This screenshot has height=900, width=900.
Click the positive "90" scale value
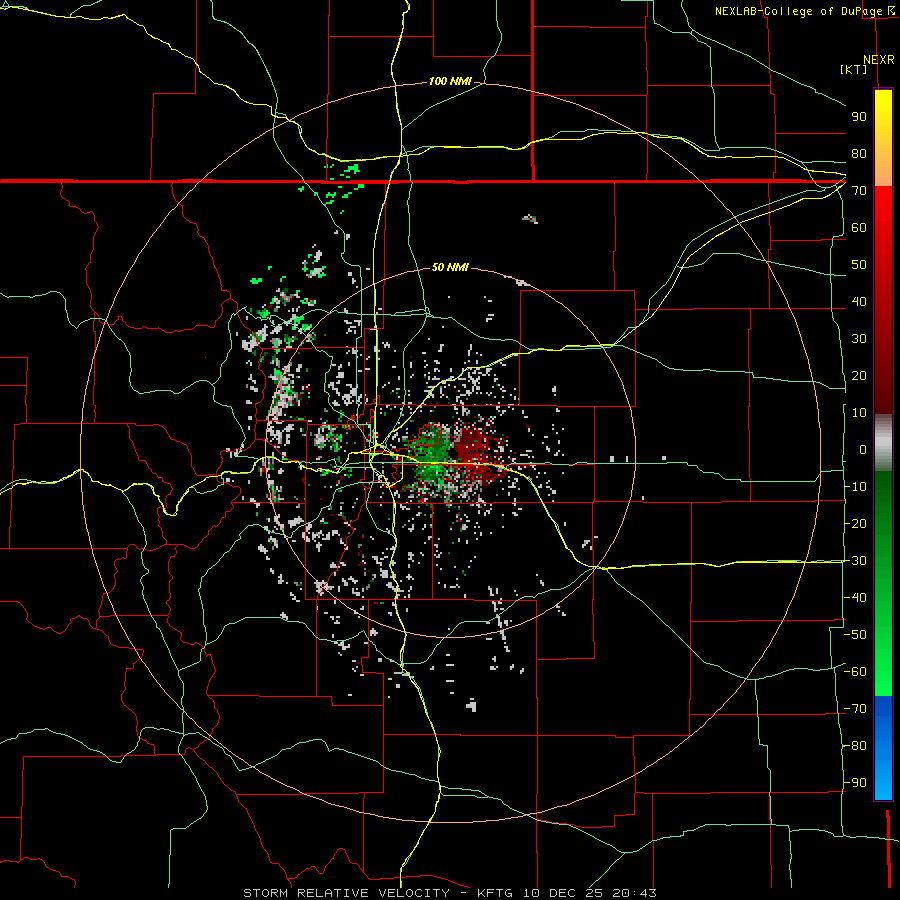859,117
